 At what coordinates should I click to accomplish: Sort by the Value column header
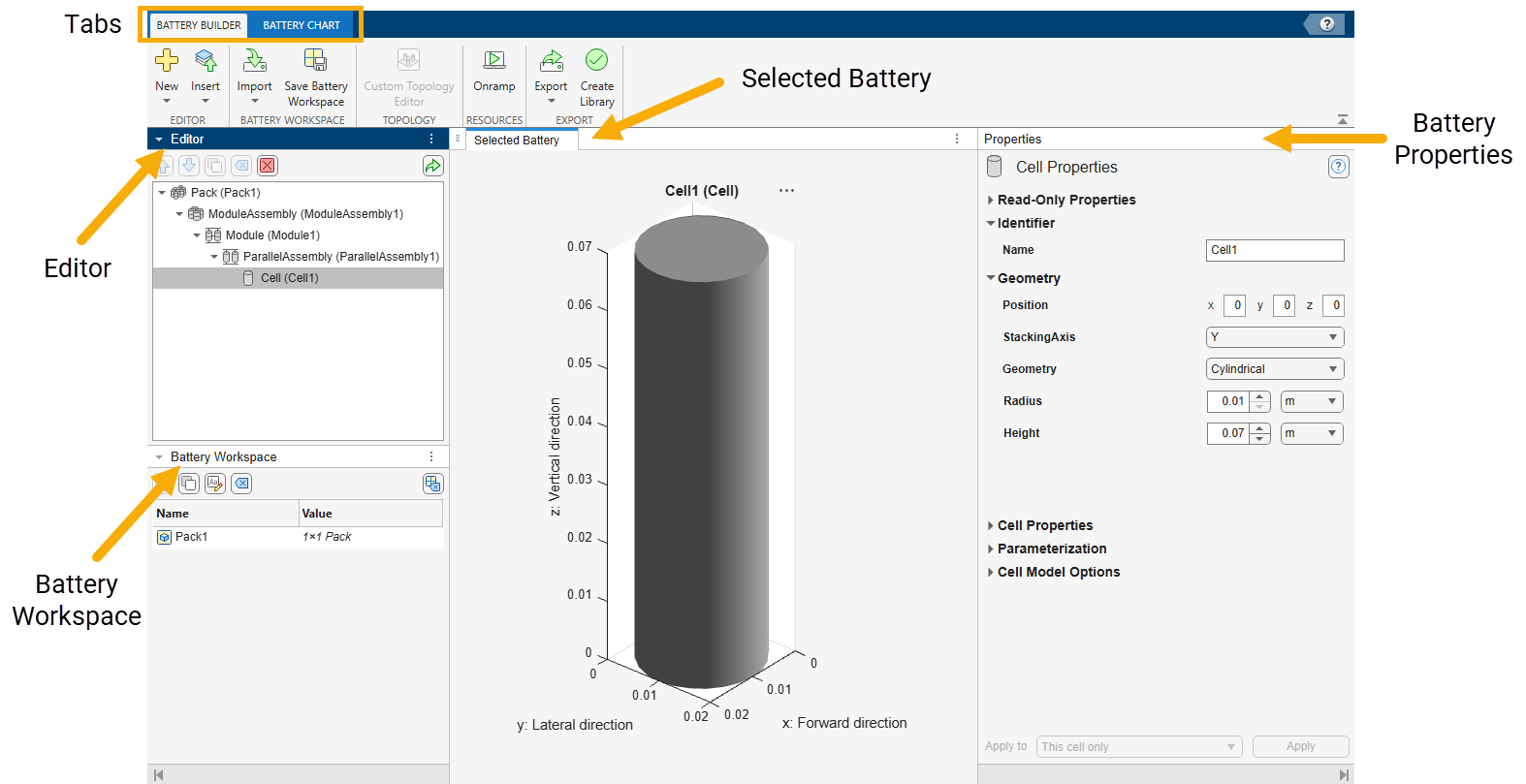coord(371,514)
